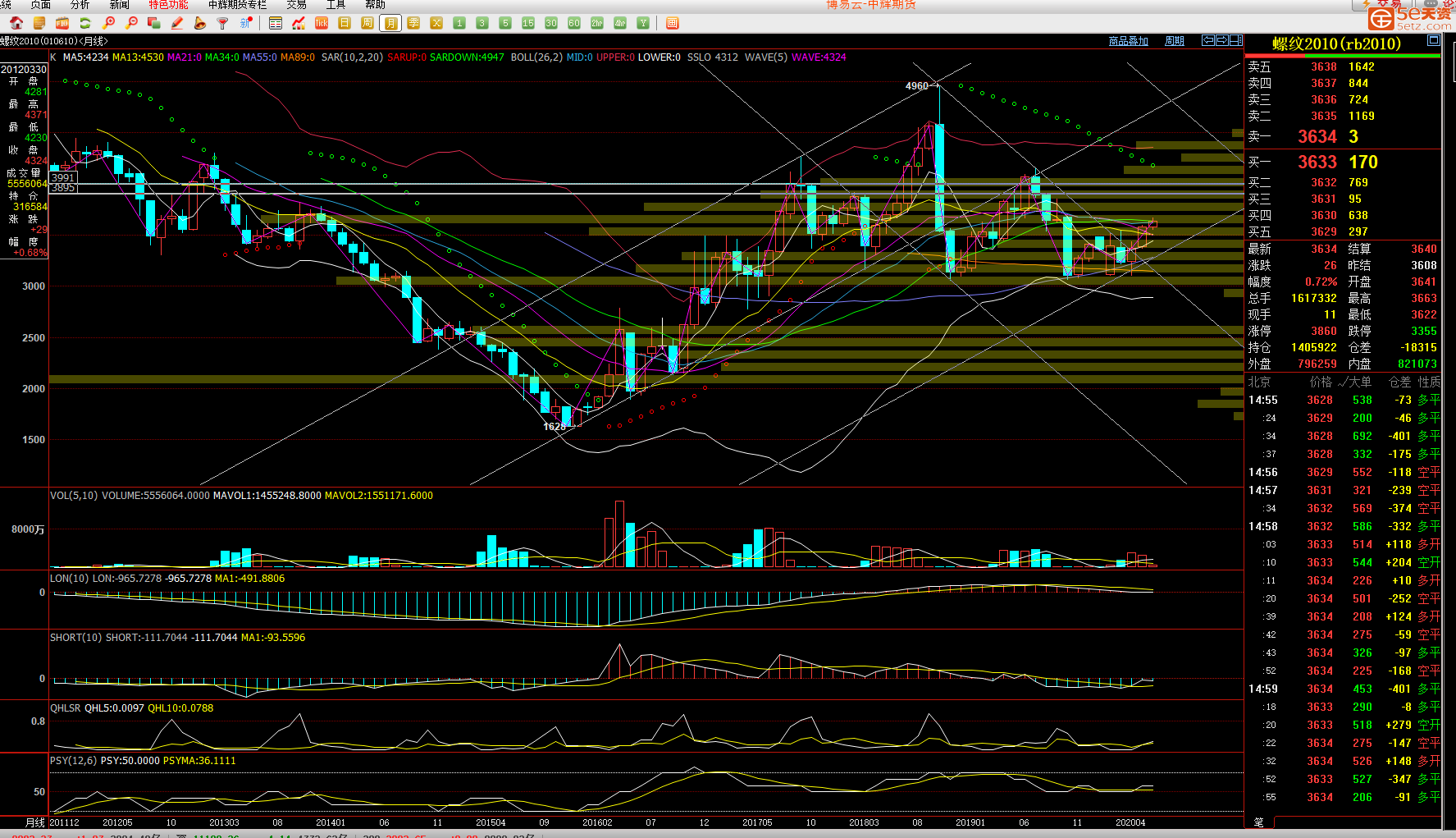Switch to 5-minute chart period

(505, 23)
